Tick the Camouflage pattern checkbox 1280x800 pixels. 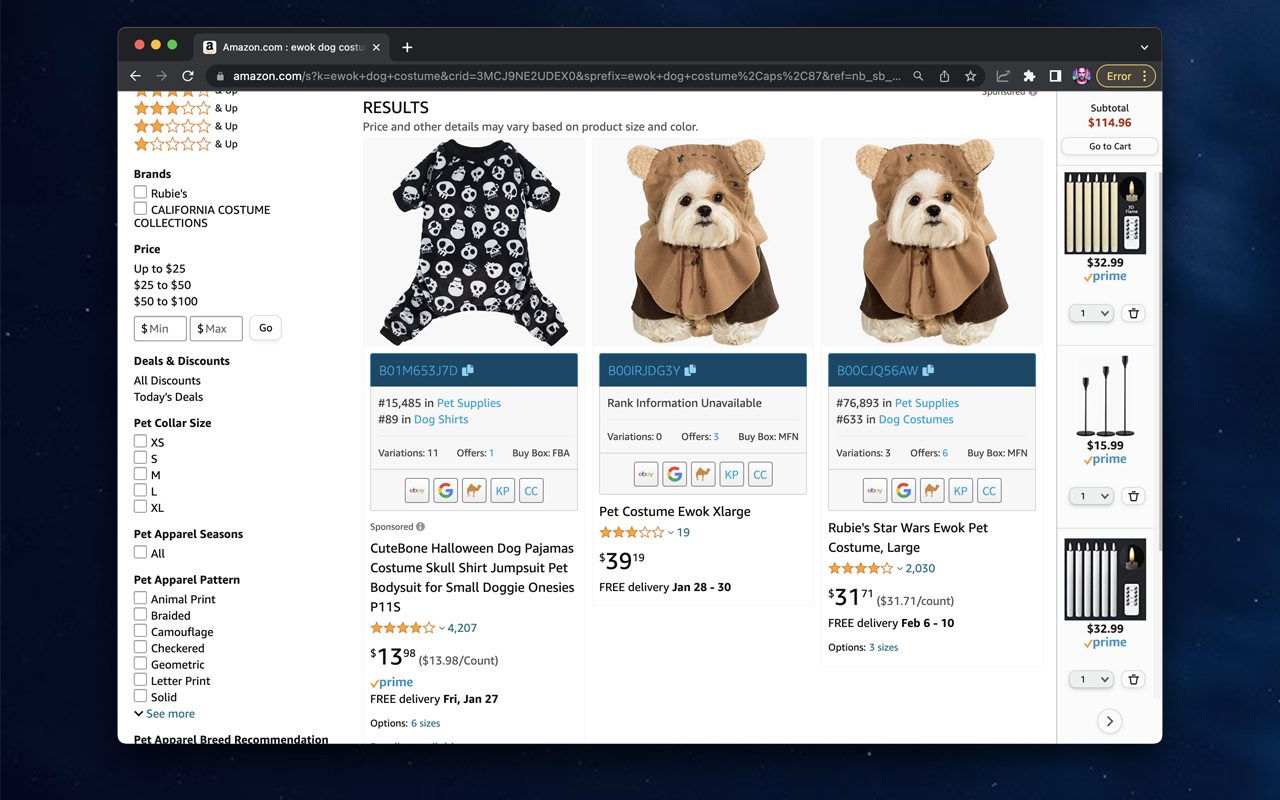pos(141,632)
